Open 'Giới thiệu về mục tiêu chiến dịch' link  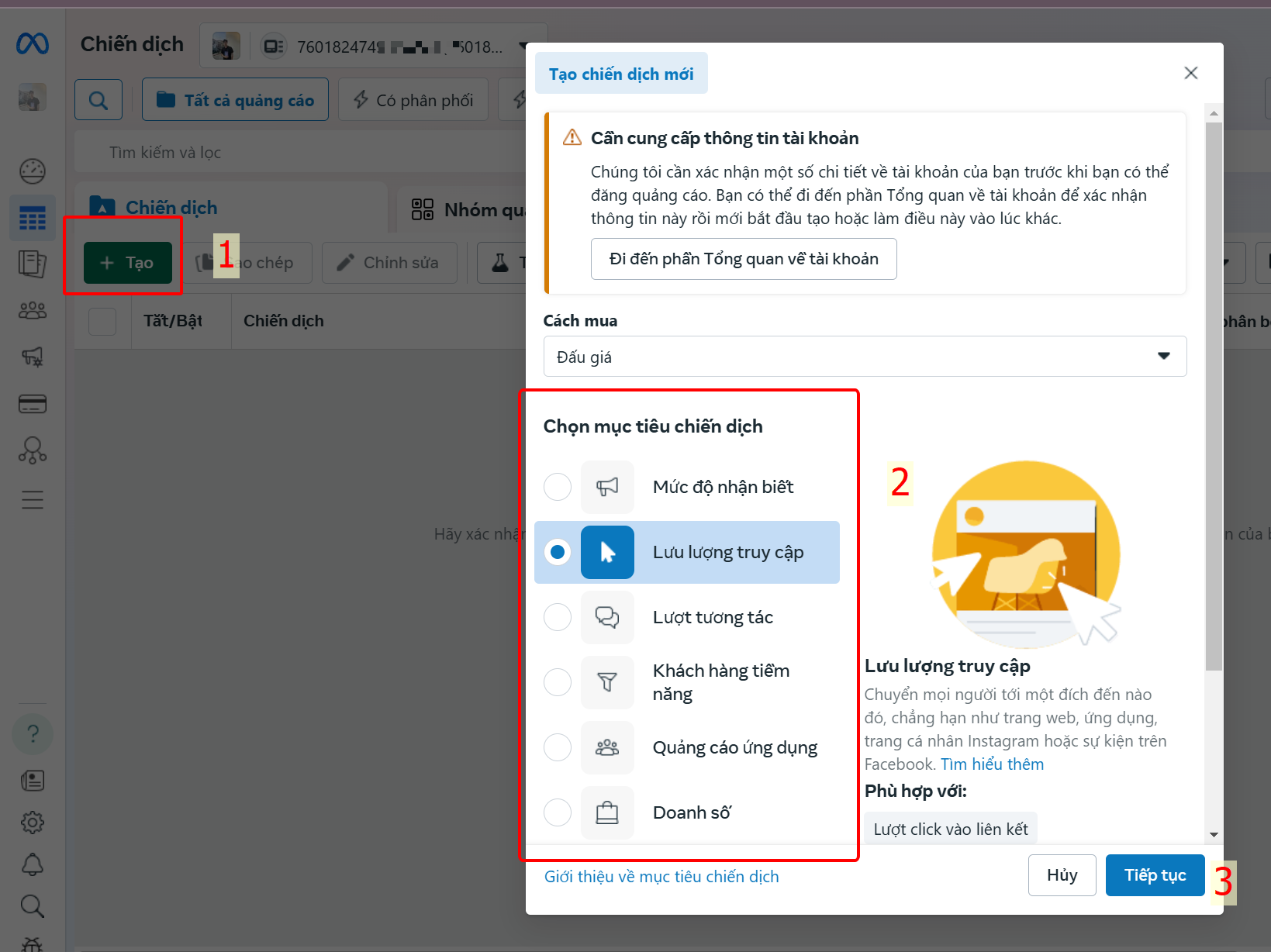point(661,877)
